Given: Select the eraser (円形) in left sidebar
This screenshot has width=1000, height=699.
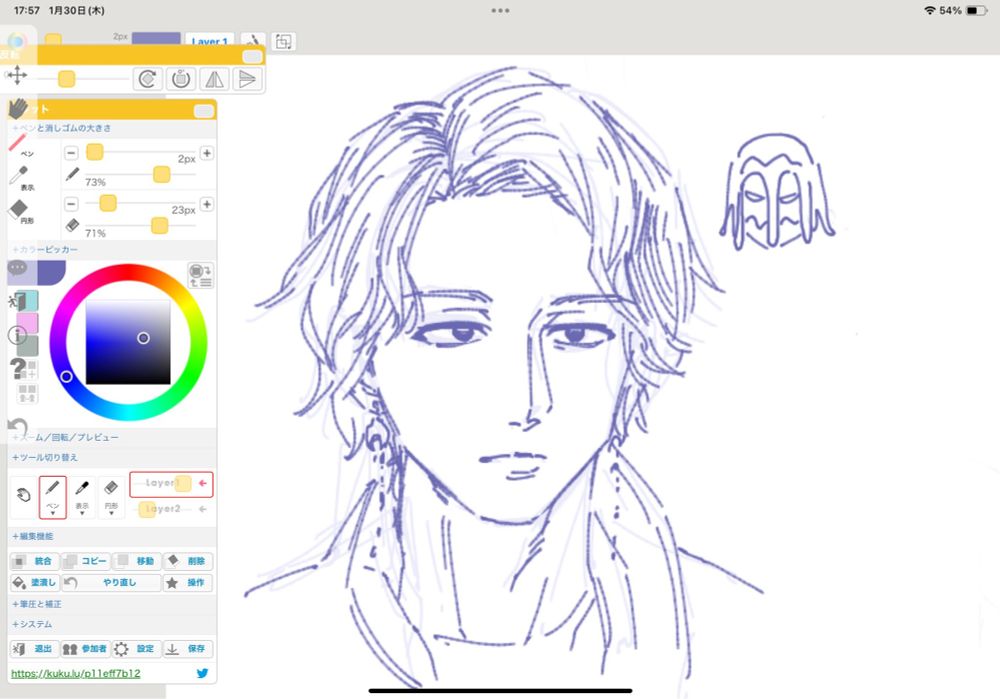Looking at the screenshot, I should 20,211.
